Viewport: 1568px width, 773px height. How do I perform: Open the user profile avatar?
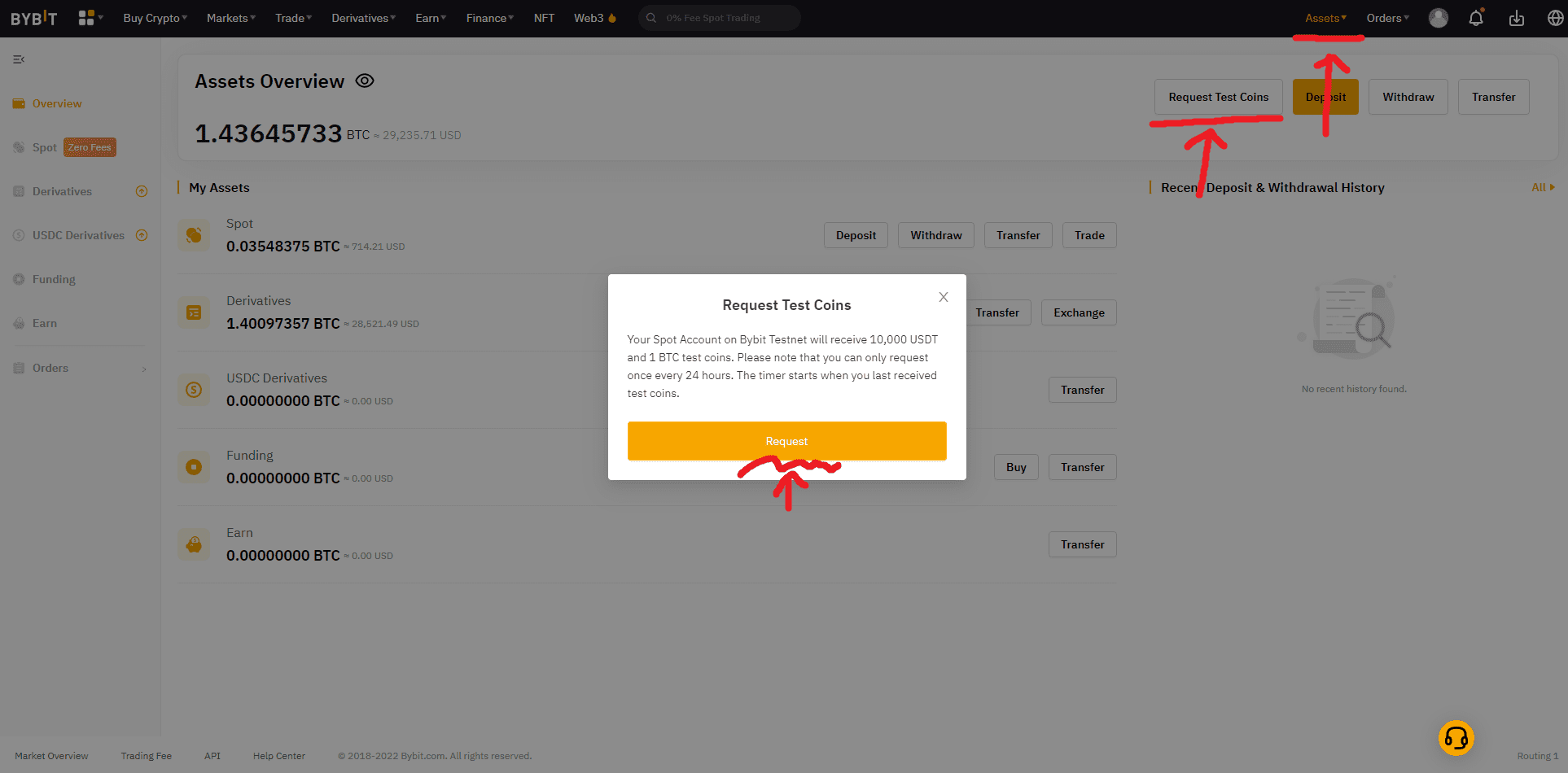tap(1439, 18)
